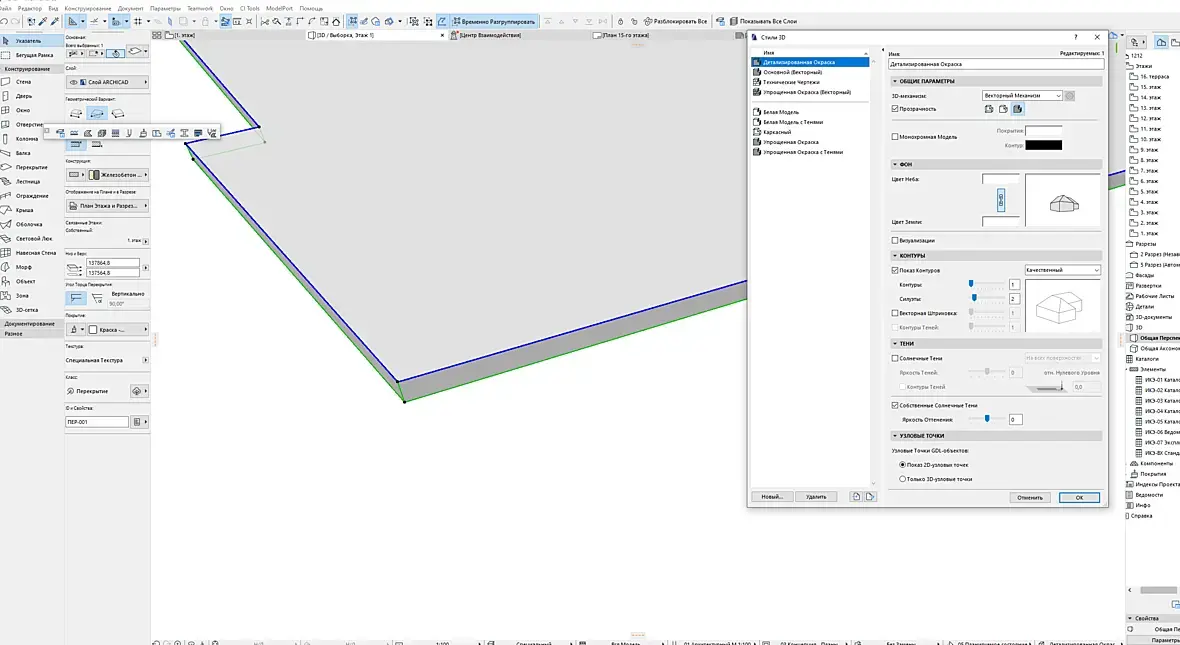
Task: Toggle the Прозрачность checkbox
Action: [x=895, y=108]
